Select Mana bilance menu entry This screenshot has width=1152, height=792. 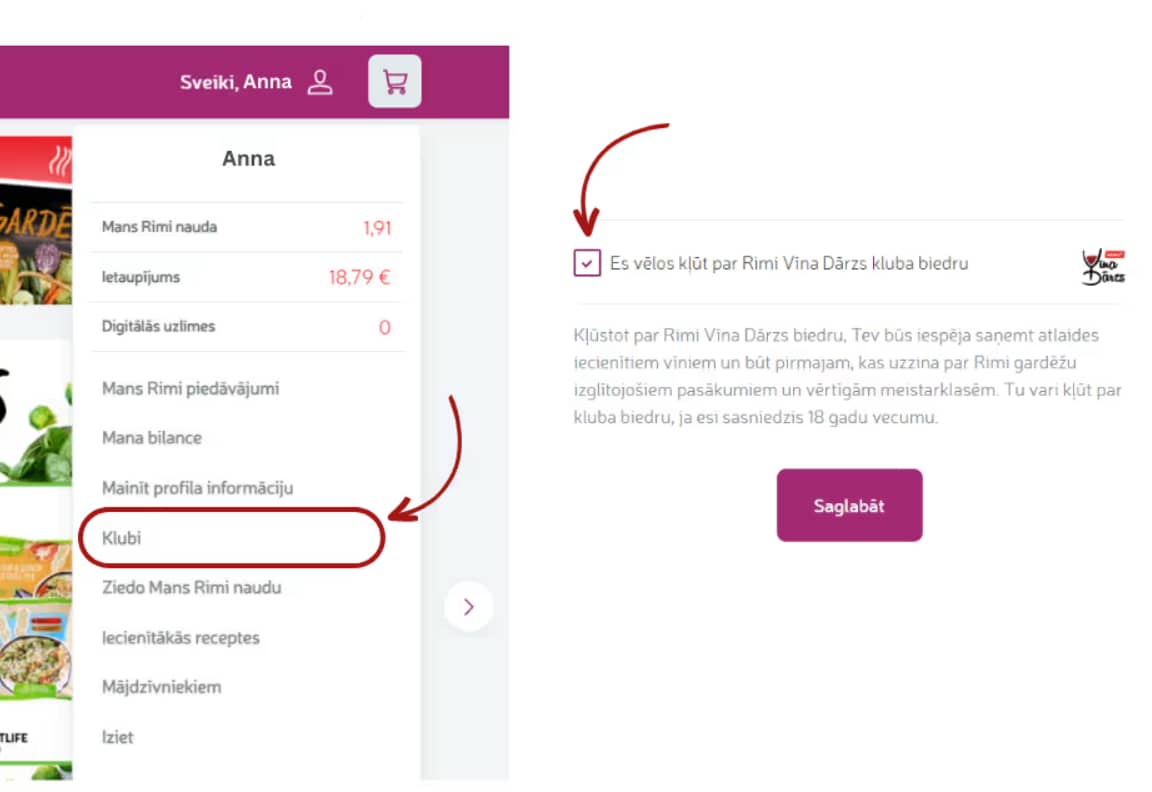pyautogui.click(x=152, y=438)
